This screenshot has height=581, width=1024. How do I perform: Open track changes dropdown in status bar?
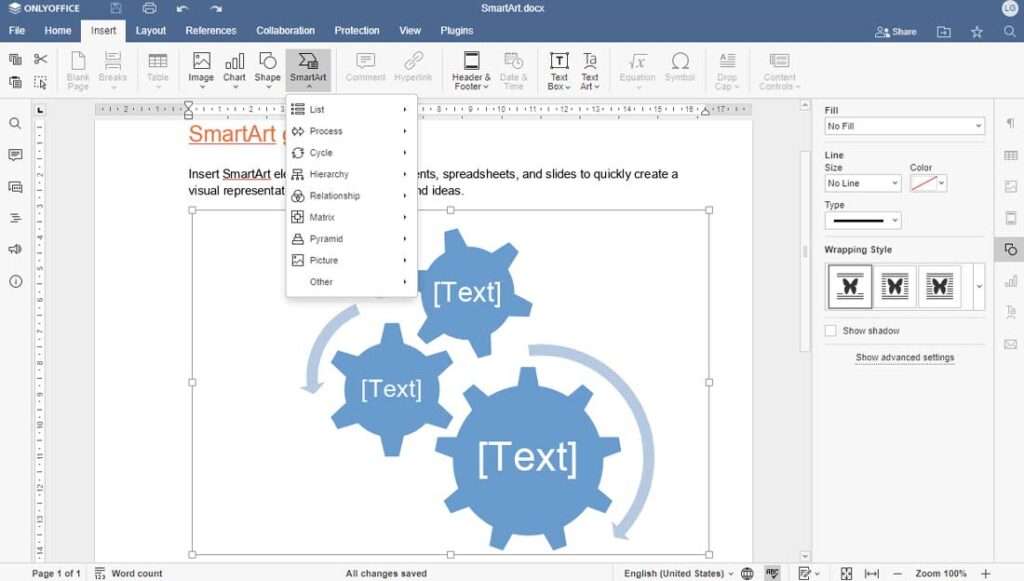[x=809, y=573]
